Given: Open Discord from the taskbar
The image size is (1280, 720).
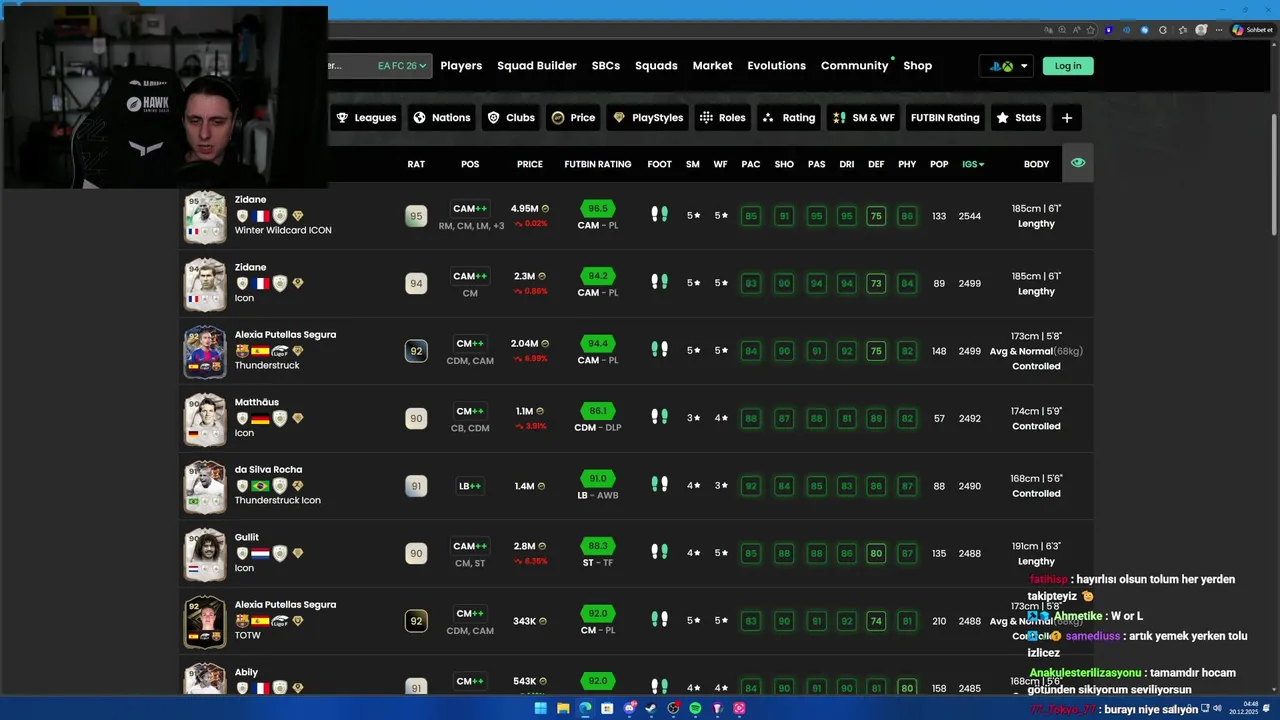Looking at the screenshot, I should (x=630, y=708).
